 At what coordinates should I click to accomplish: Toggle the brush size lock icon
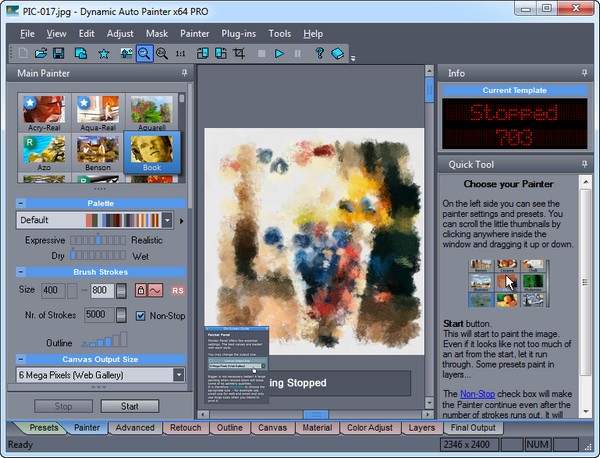click(141, 290)
